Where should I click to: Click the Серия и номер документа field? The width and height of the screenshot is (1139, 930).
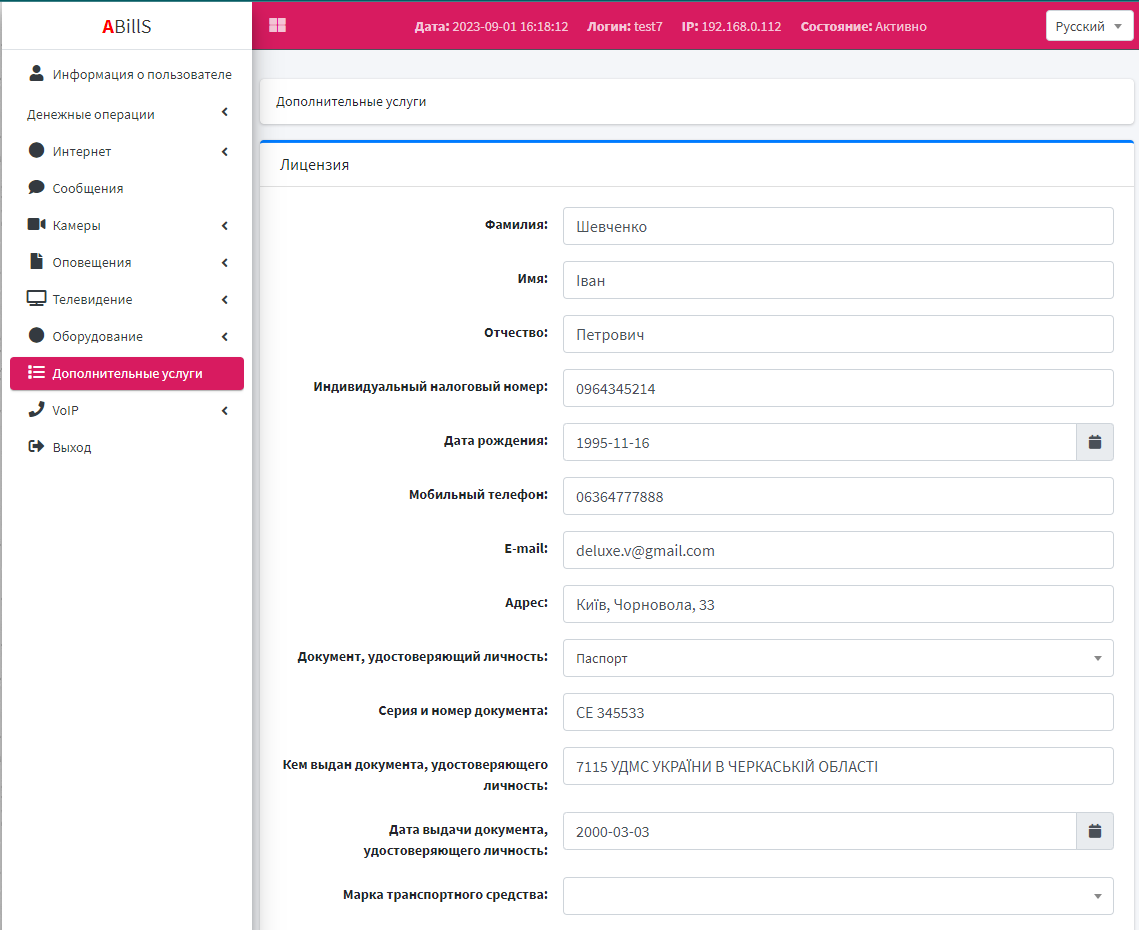click(x=838, y=712)
